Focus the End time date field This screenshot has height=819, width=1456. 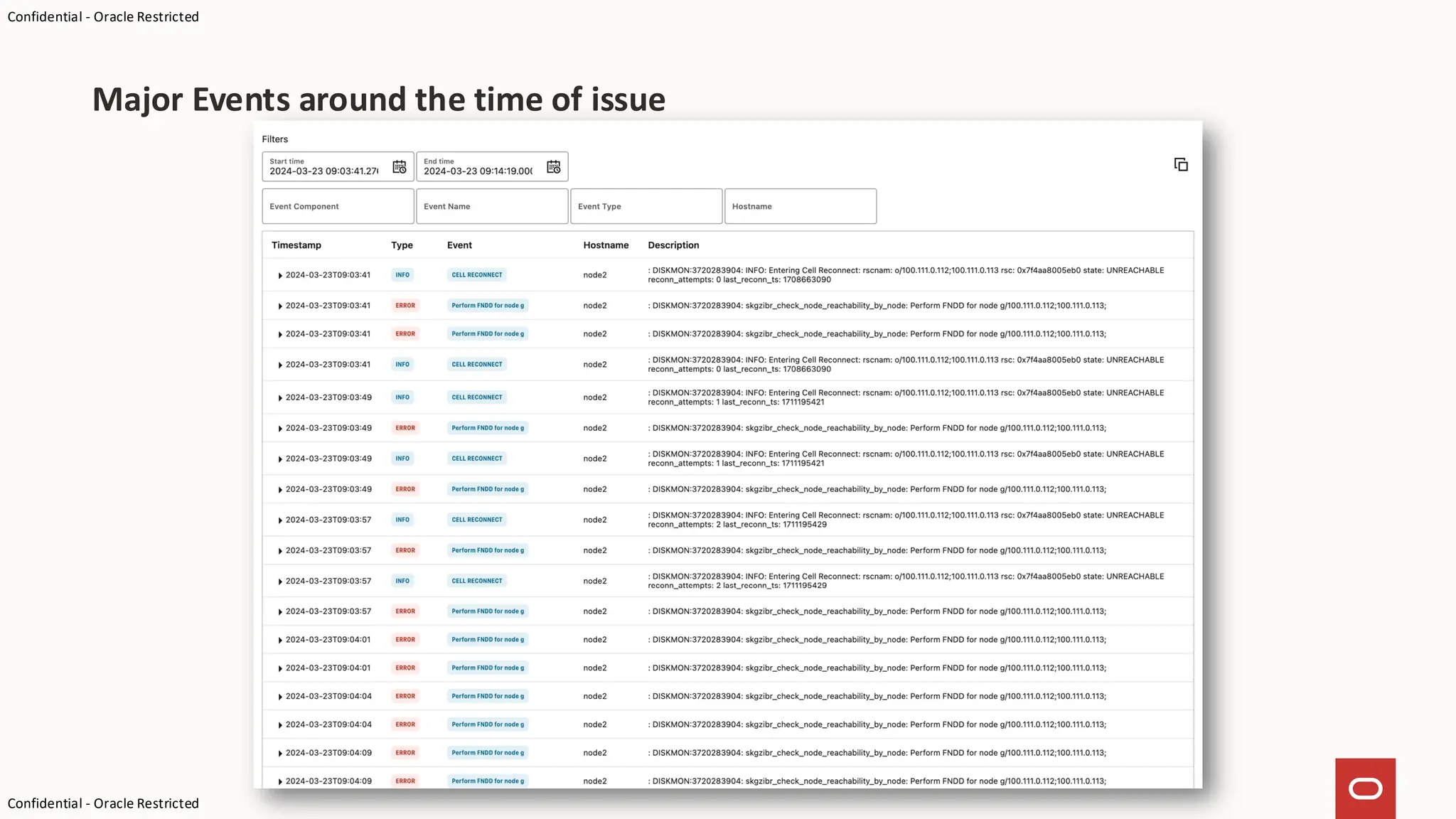point(492,166)
